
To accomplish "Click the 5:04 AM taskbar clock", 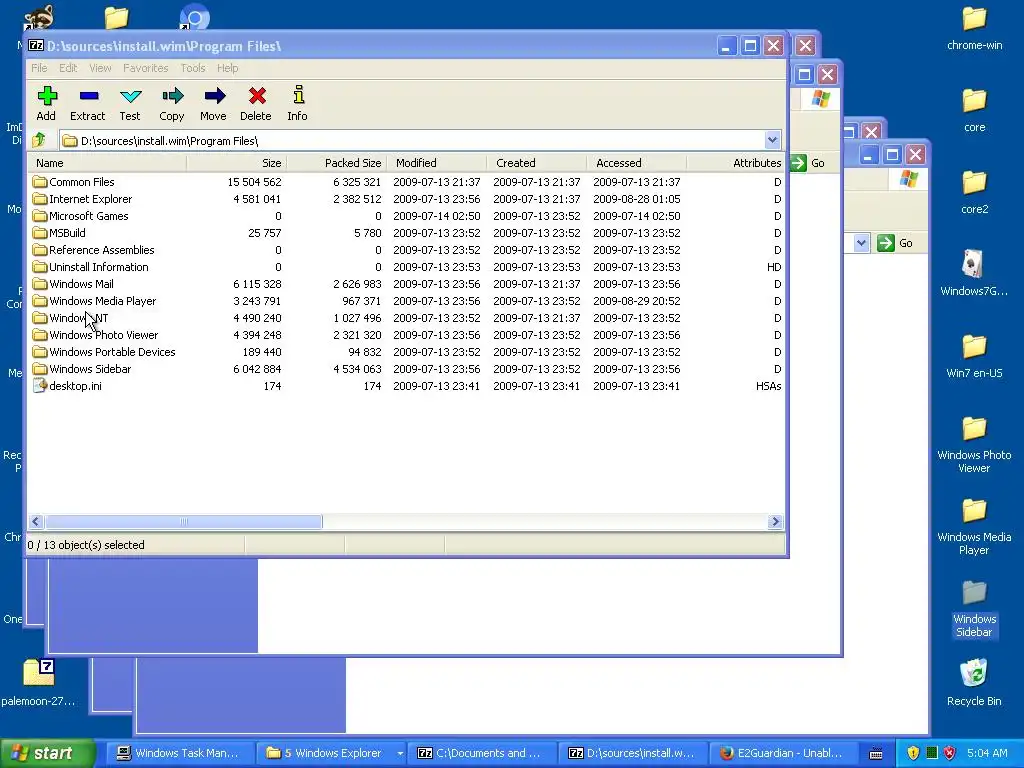I will coord(987,753).
